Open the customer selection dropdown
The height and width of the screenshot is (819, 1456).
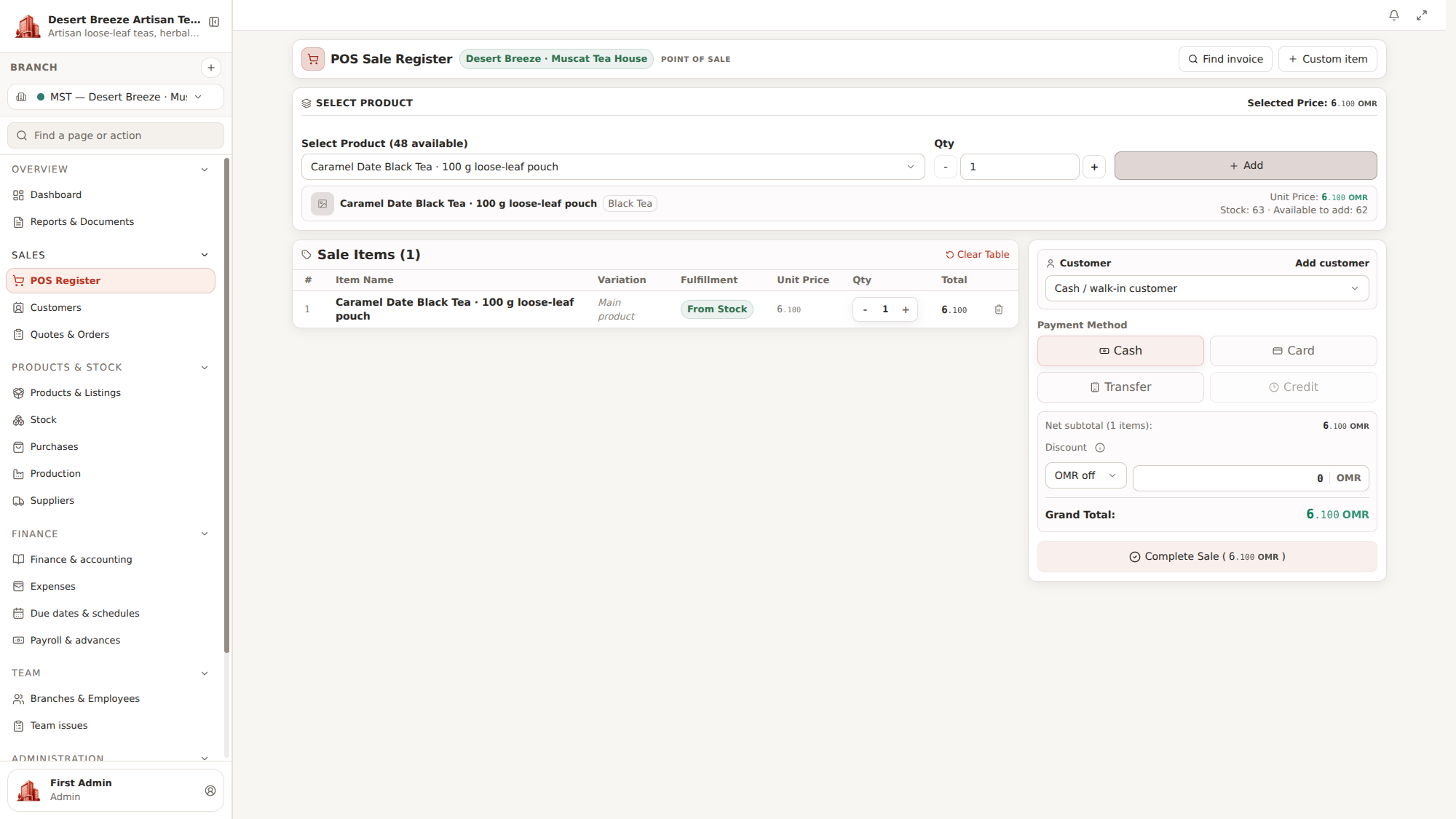[1207, 288]
